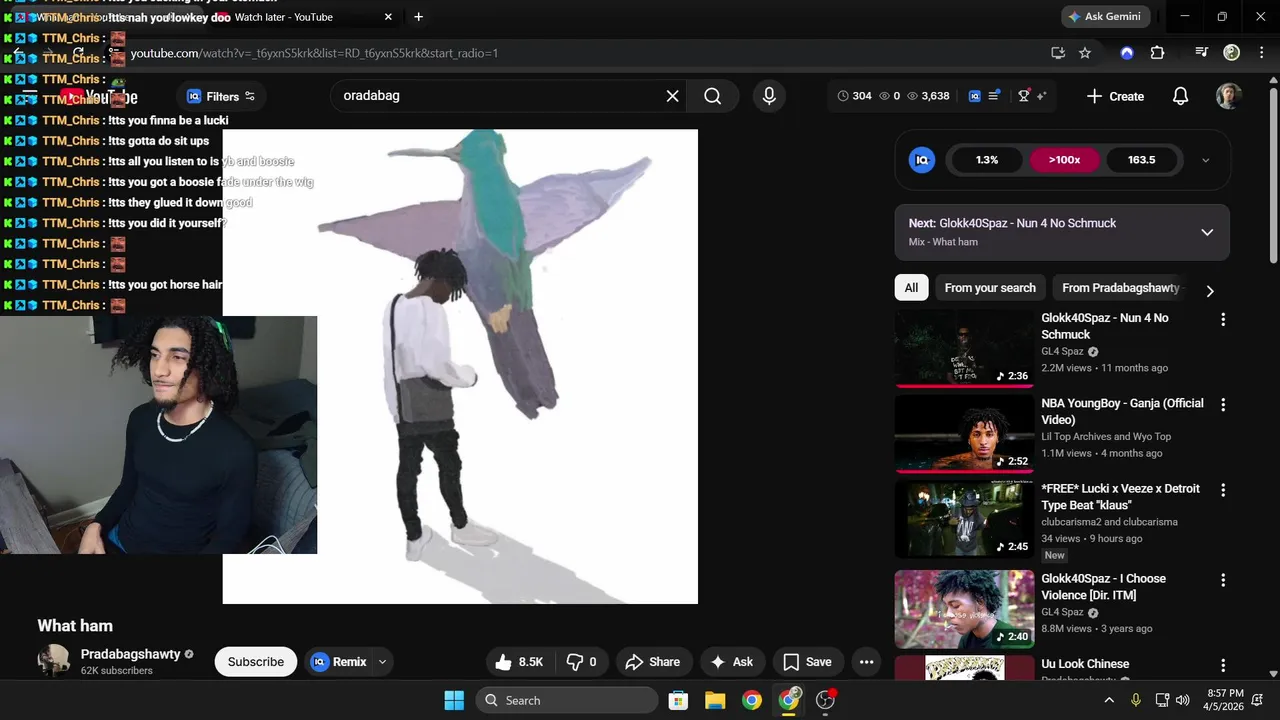1280x720 pixels.
Task: Save the video to a playlist
Action: [808, 662]
